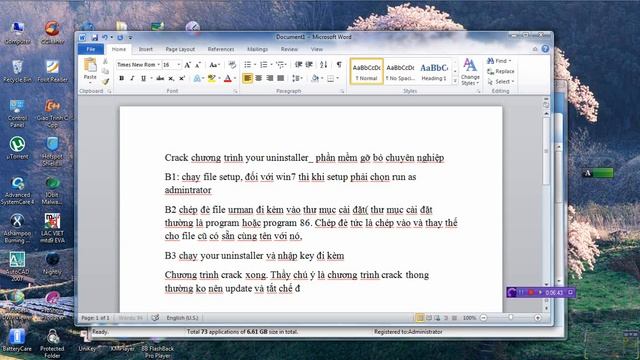
Task: Apply superscript formatting
Action: point(182,78)
